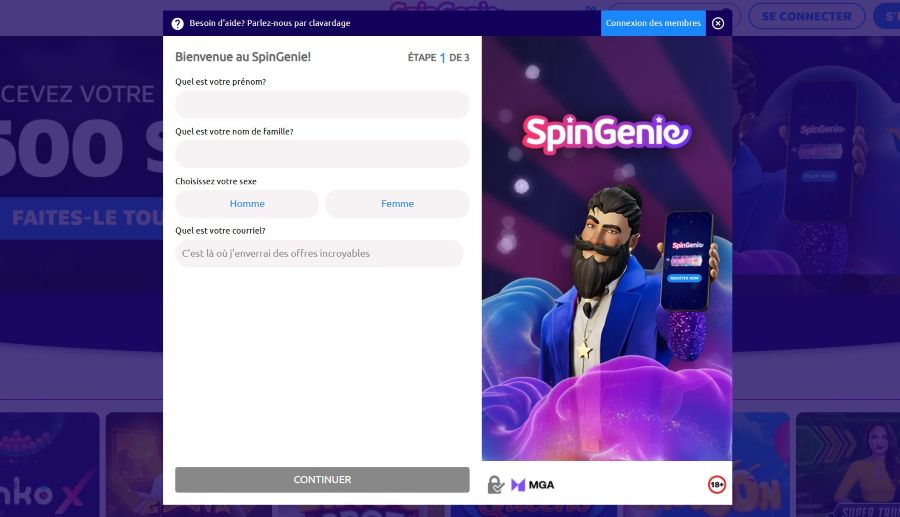Click the help question mark icon

click(177, 24)
